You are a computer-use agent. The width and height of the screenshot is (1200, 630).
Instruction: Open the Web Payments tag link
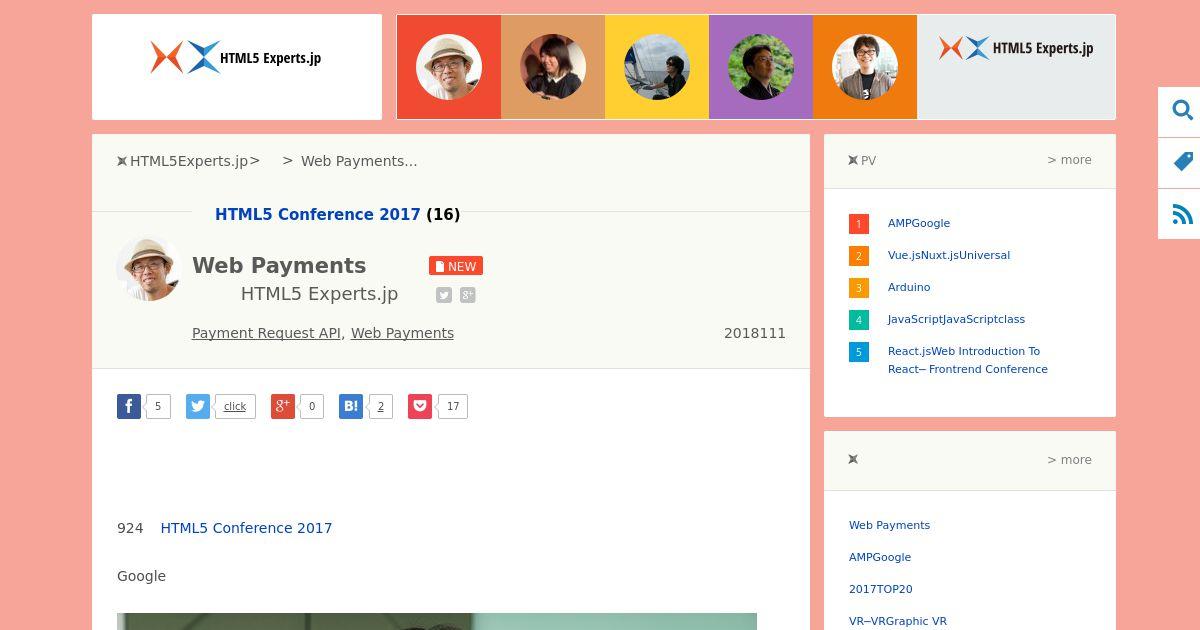402,333
